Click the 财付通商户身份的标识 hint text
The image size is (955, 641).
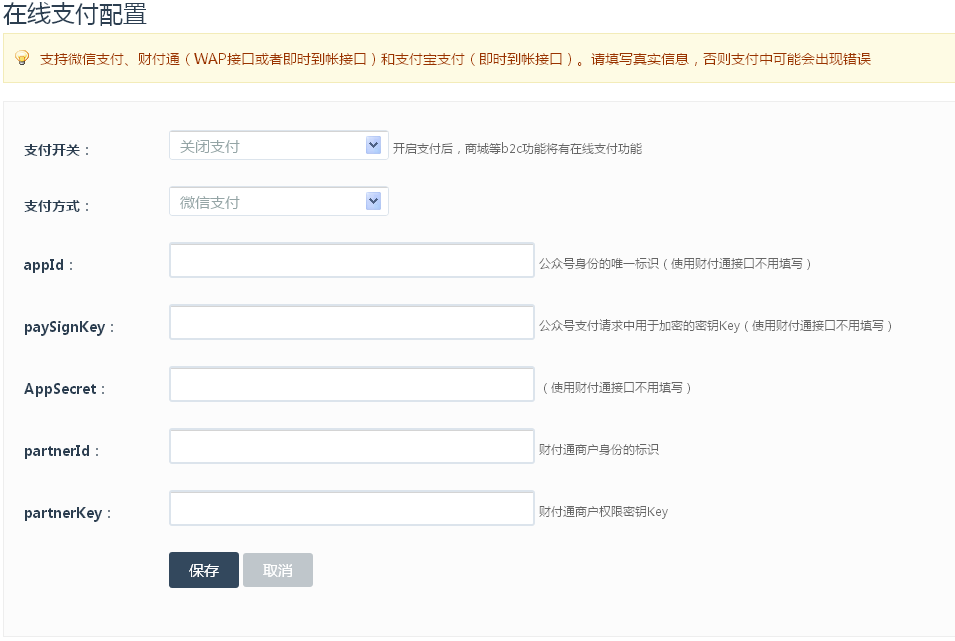pos(599,450)
